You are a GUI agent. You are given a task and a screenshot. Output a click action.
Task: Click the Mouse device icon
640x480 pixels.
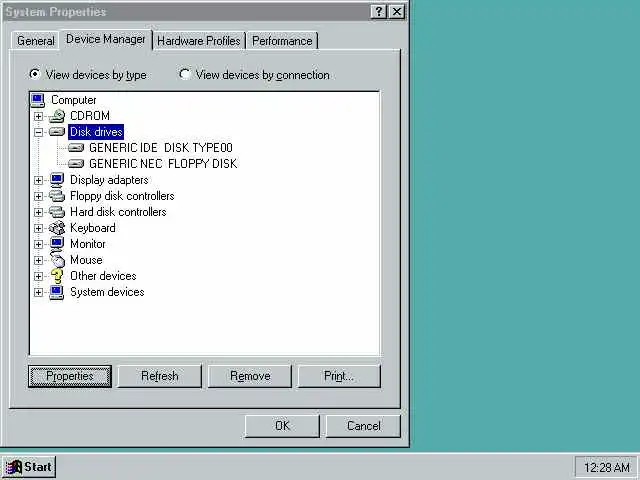(58, 260)
